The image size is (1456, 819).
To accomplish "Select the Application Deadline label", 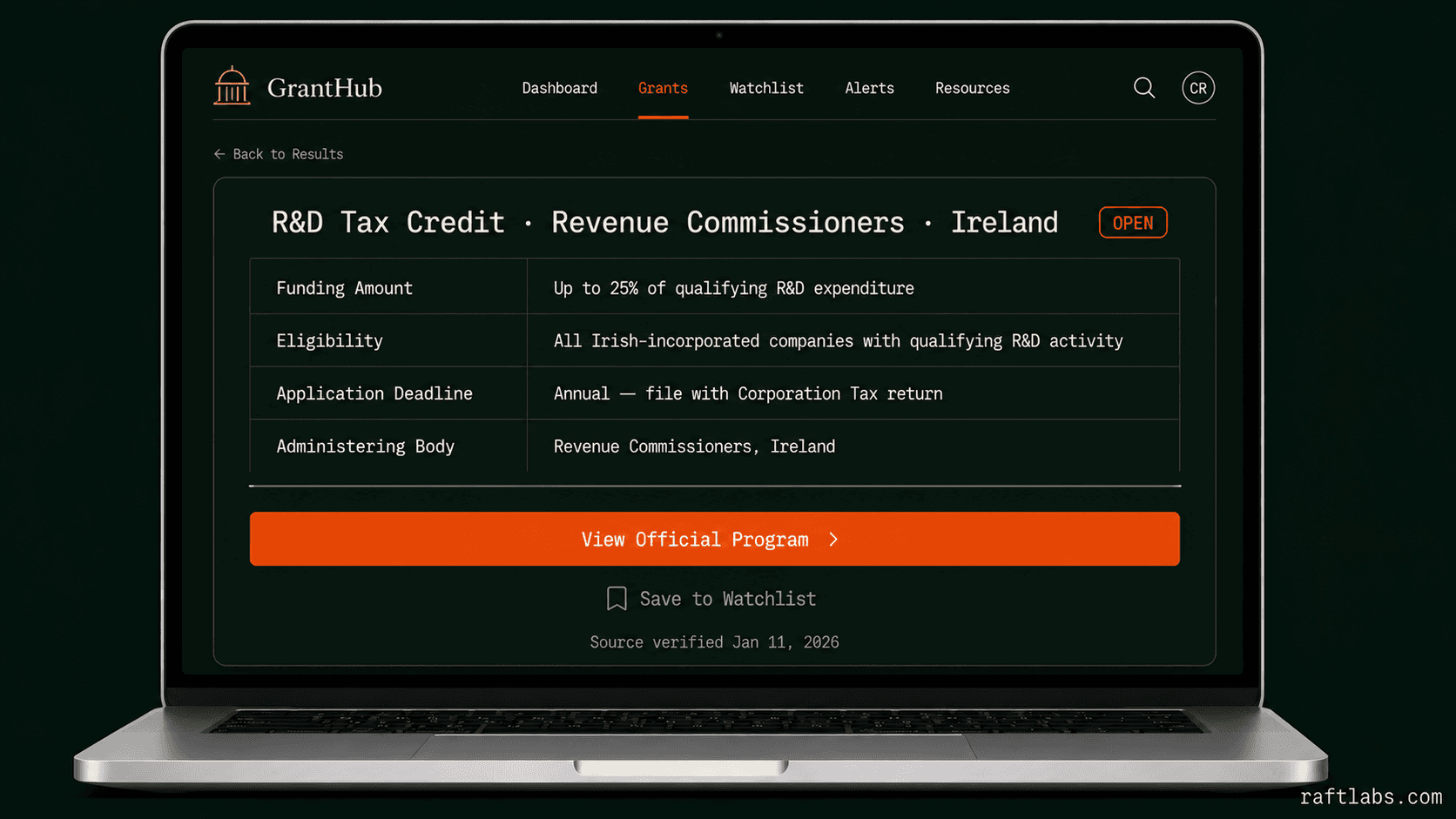I will pyautogui.click(x=374, y=393).
